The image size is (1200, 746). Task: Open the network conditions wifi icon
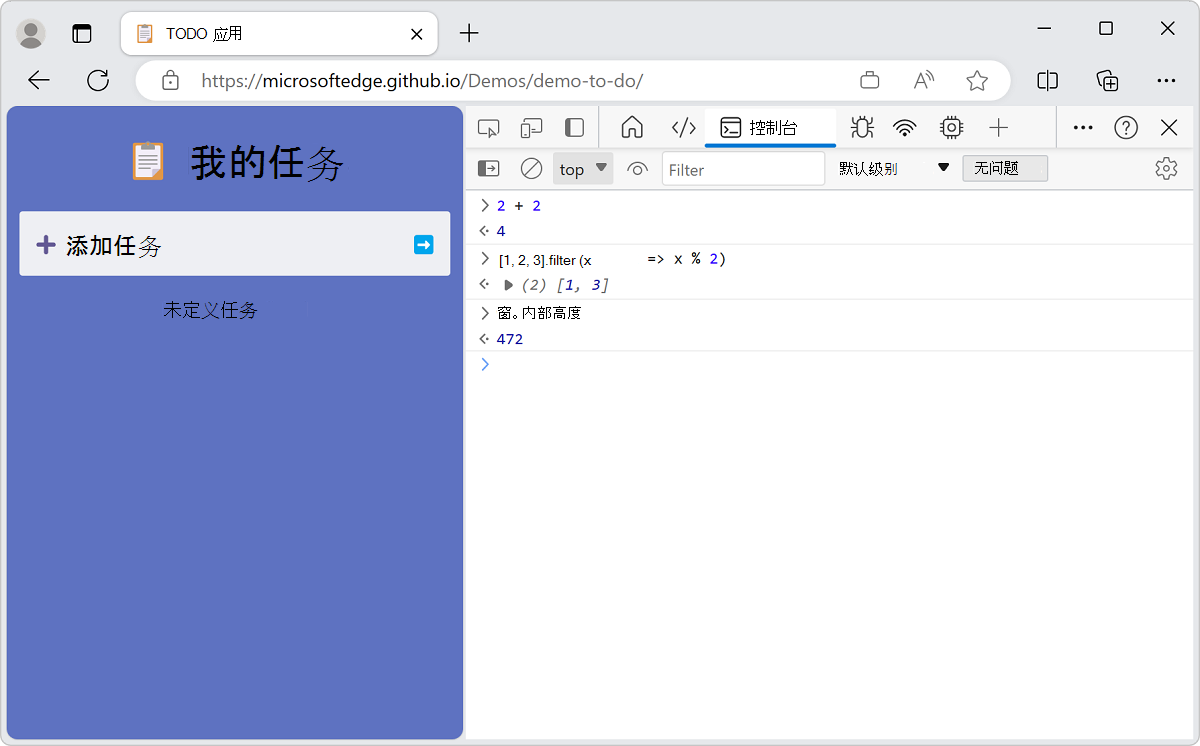[905, 127]
